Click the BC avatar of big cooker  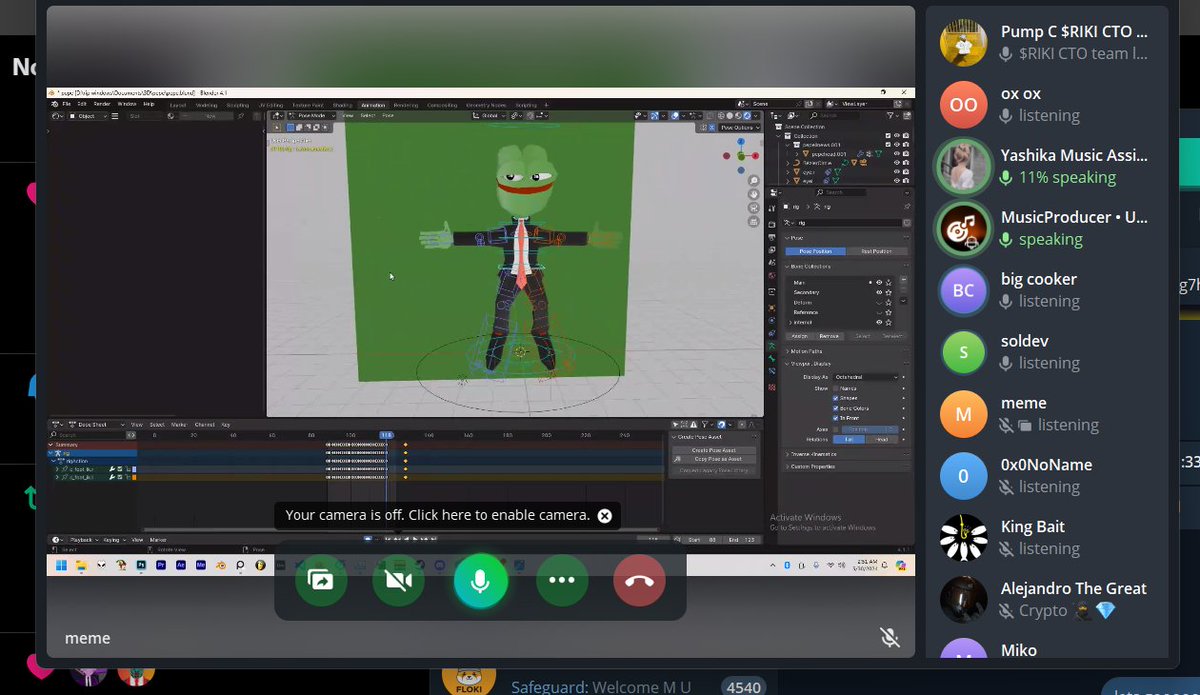964,290
